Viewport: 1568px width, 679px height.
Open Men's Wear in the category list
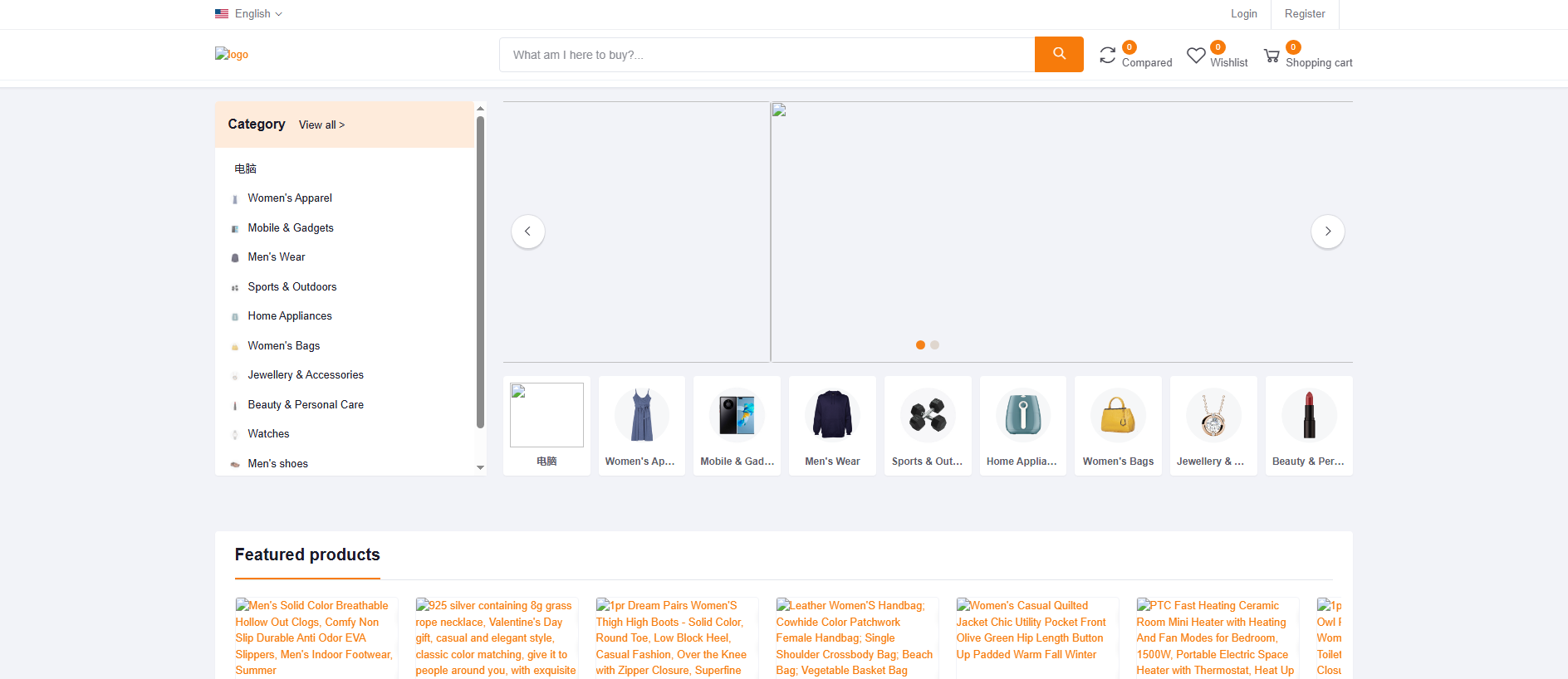click(x=277, y=257)
